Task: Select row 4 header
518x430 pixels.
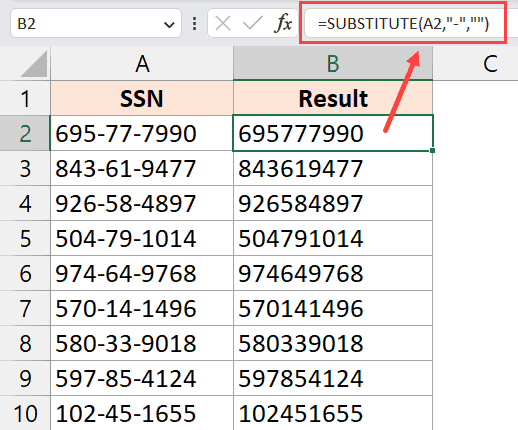Action: click(25, 203)
